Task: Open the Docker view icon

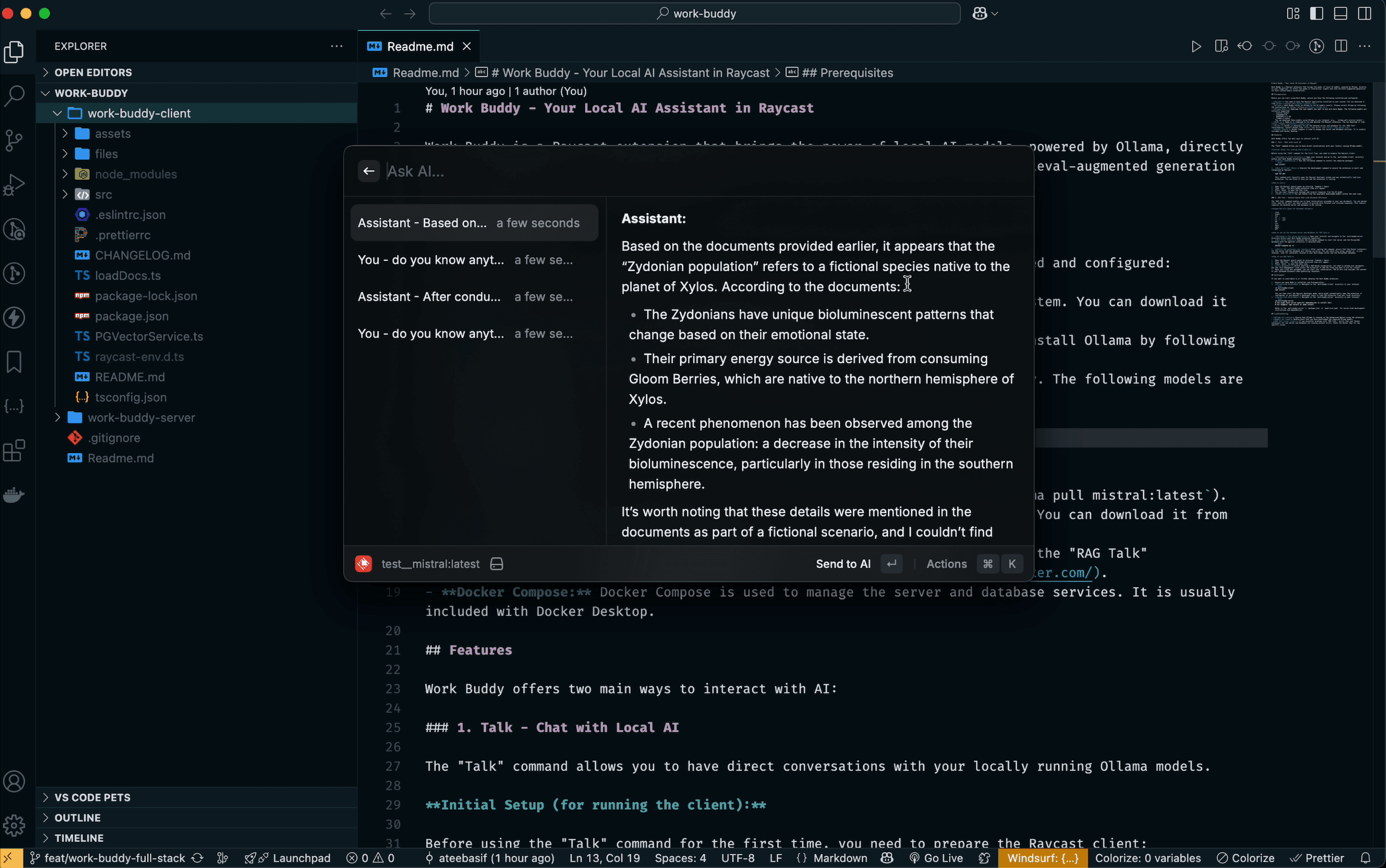Action: tap(15, 494)
